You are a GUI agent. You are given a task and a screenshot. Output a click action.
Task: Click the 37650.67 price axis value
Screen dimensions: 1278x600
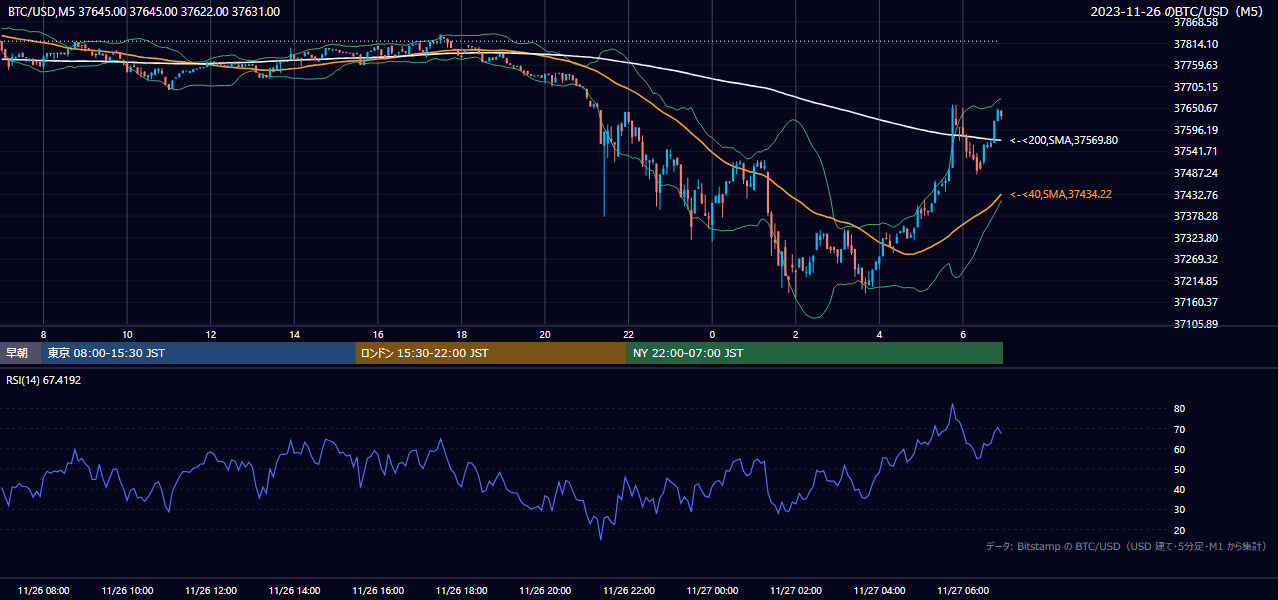(1196, 108)
